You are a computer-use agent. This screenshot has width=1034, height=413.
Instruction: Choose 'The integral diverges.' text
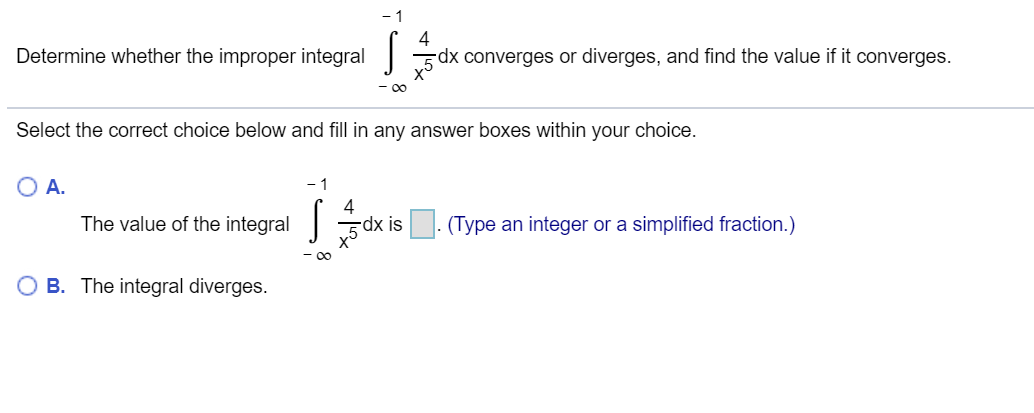coord(175,286)
